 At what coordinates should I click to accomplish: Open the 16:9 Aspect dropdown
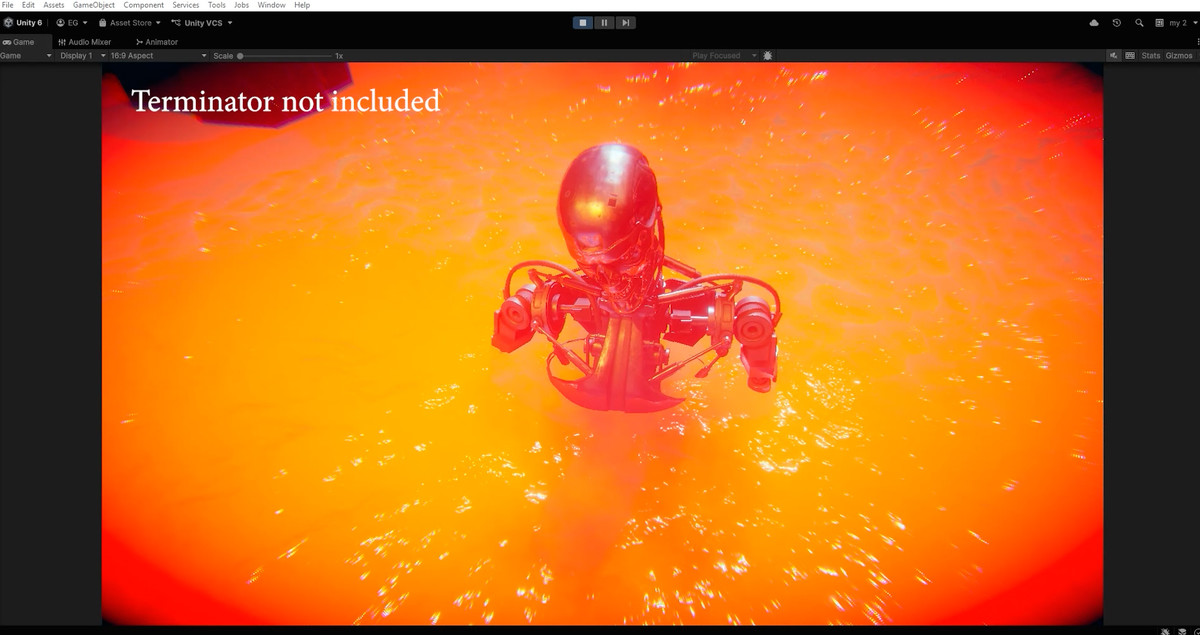click(159, 56)
